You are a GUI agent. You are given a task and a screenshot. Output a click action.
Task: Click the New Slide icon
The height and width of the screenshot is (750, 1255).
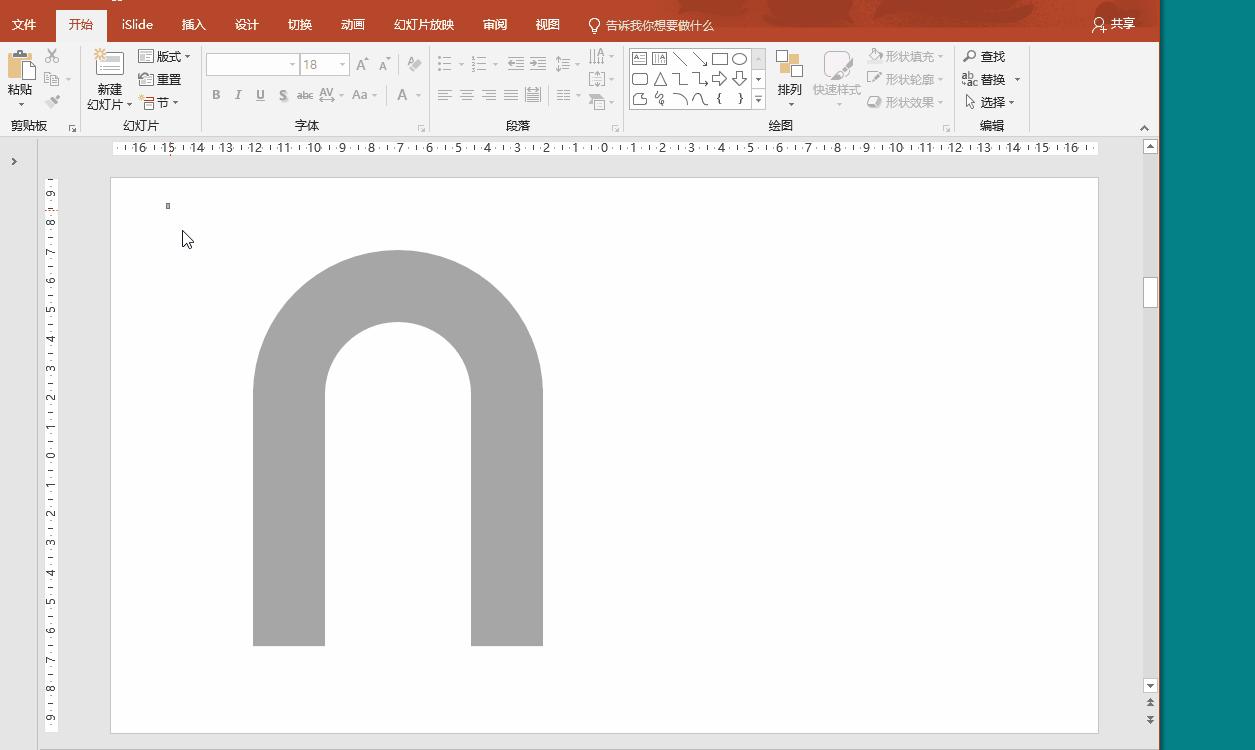coord(108,63)
